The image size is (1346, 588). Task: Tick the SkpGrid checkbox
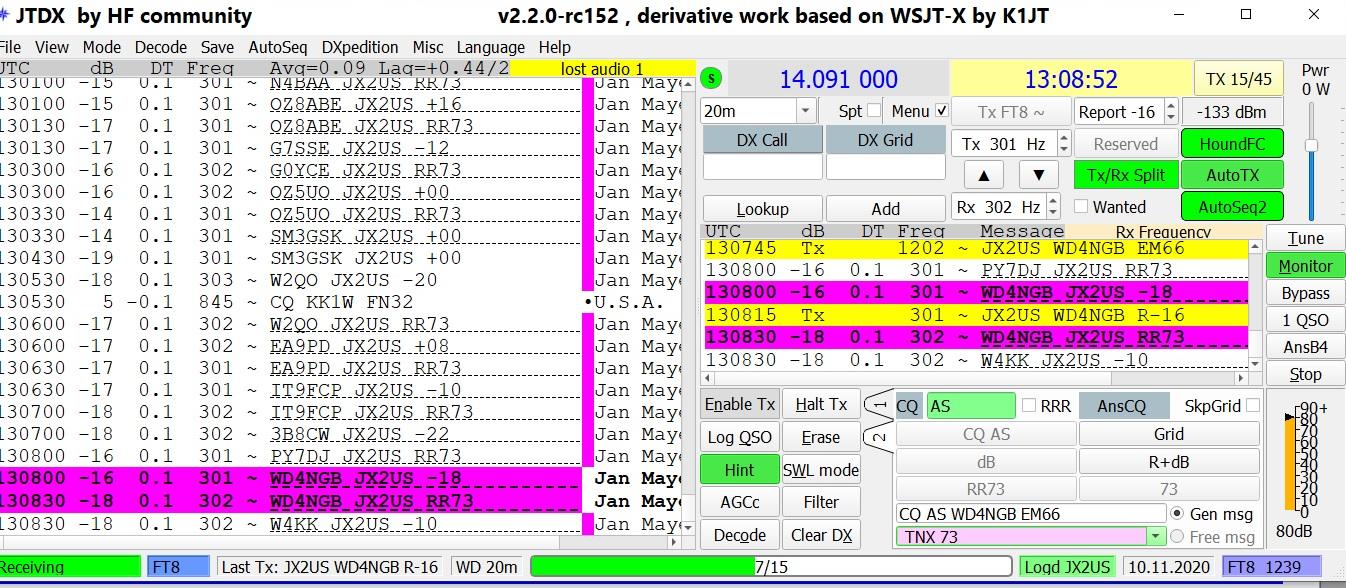pyautogui.click(x=1252, y=405)
